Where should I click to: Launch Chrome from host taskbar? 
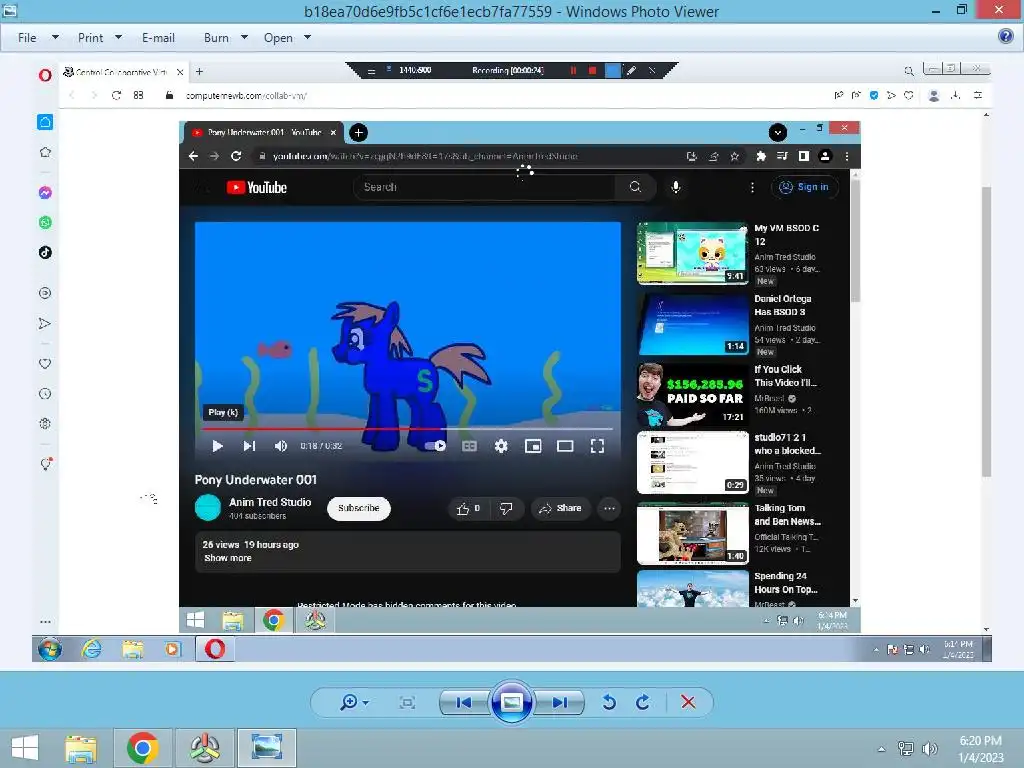[142, 748]
